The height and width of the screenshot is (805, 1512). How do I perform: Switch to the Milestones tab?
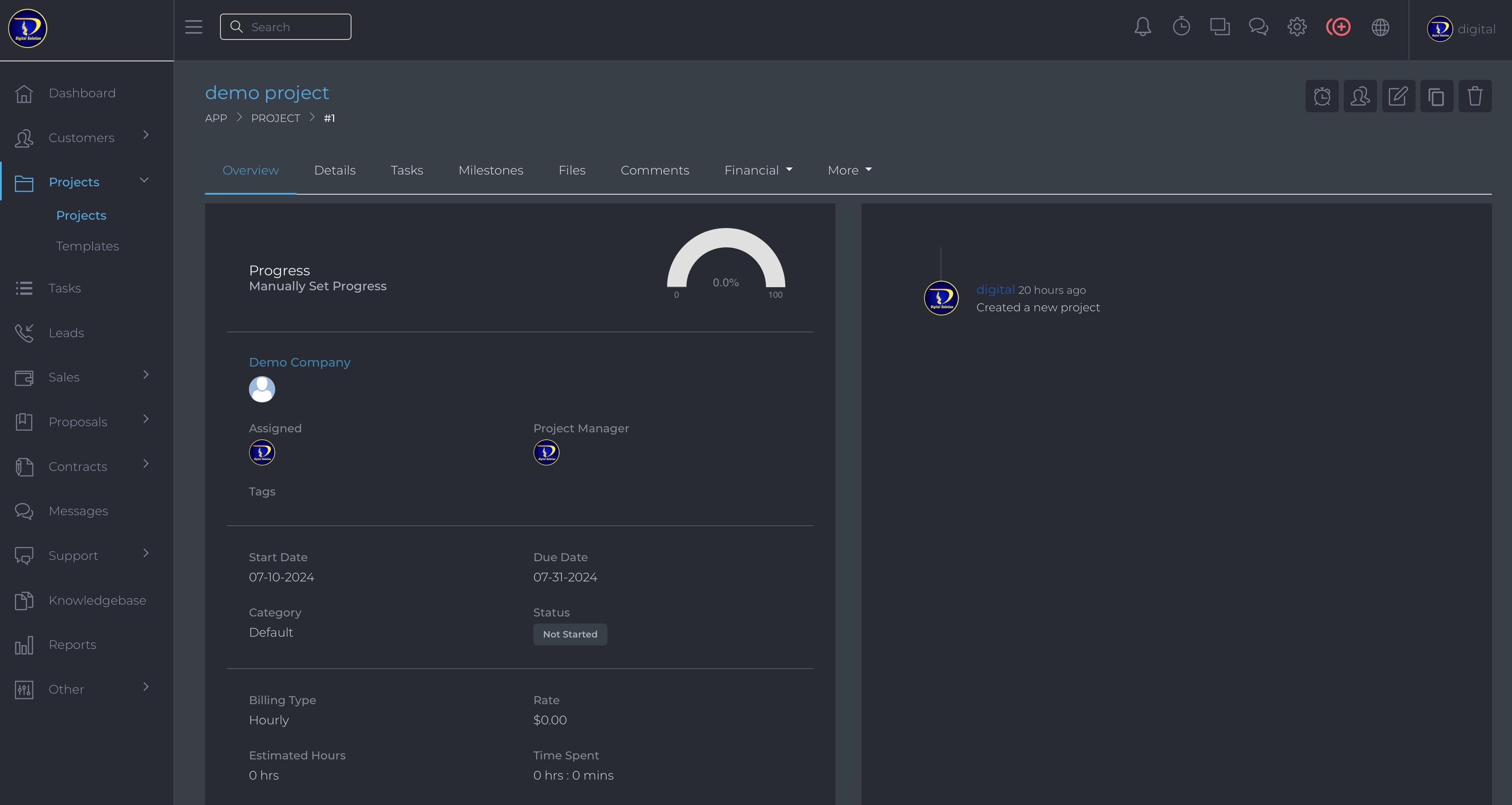(x=491, y=170)
